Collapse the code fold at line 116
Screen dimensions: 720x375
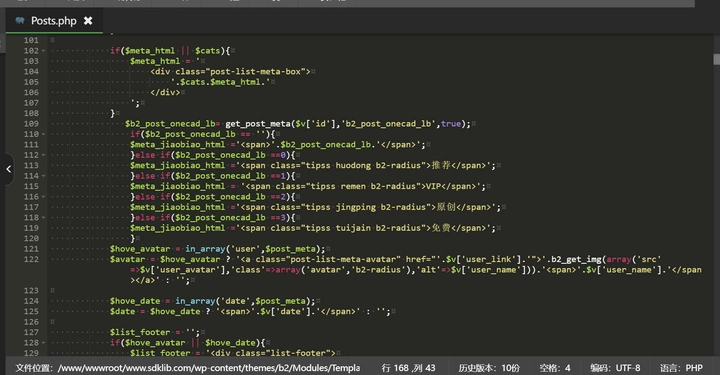pos(44,197)
